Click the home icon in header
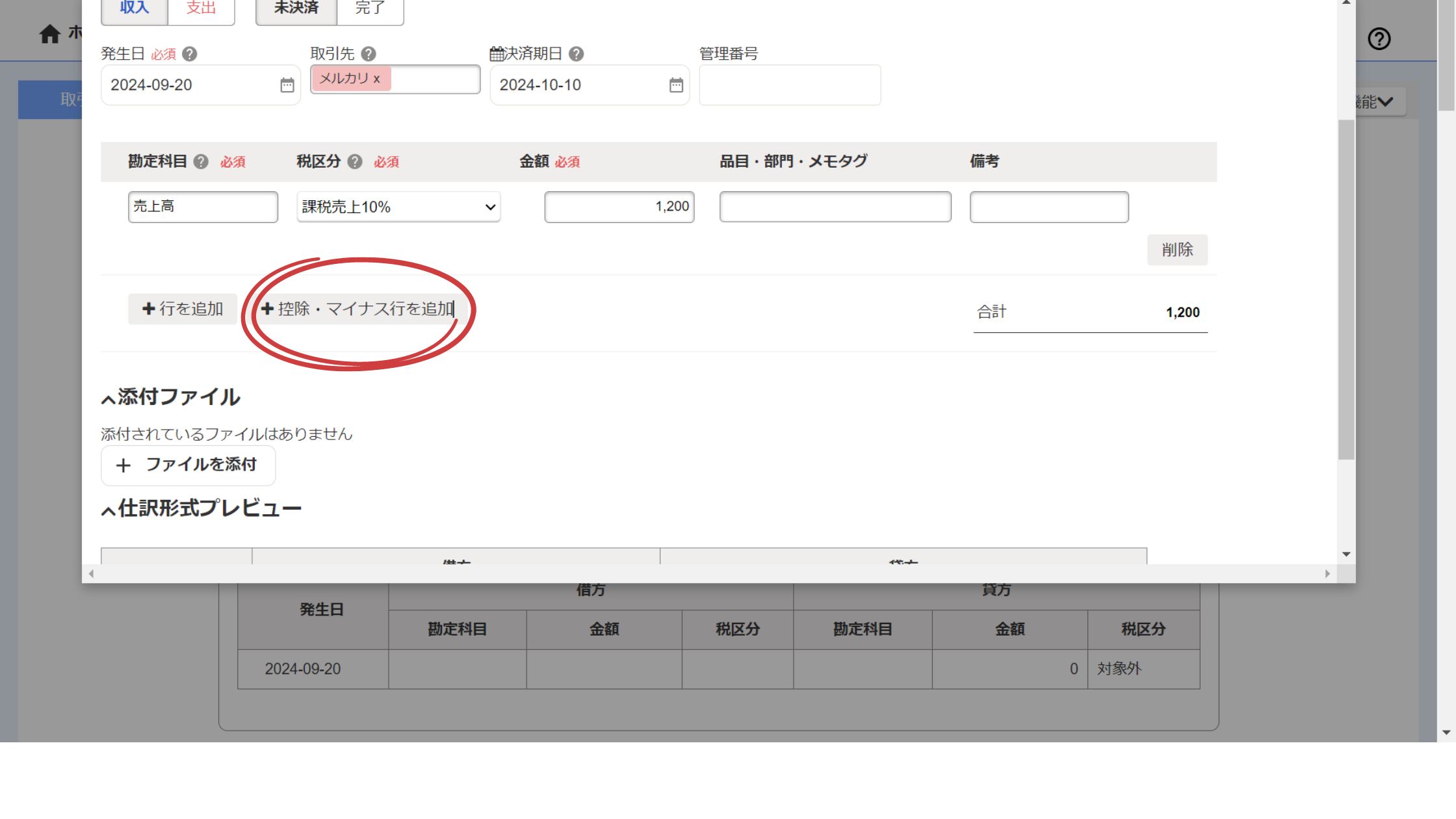Screen dimensions: 1456x819 49,34
